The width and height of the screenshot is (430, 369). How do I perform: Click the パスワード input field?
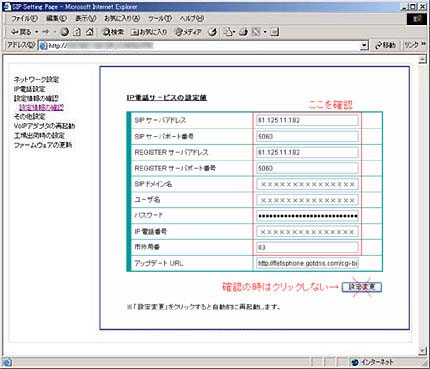pyautogui.click(x=307, y=216)
